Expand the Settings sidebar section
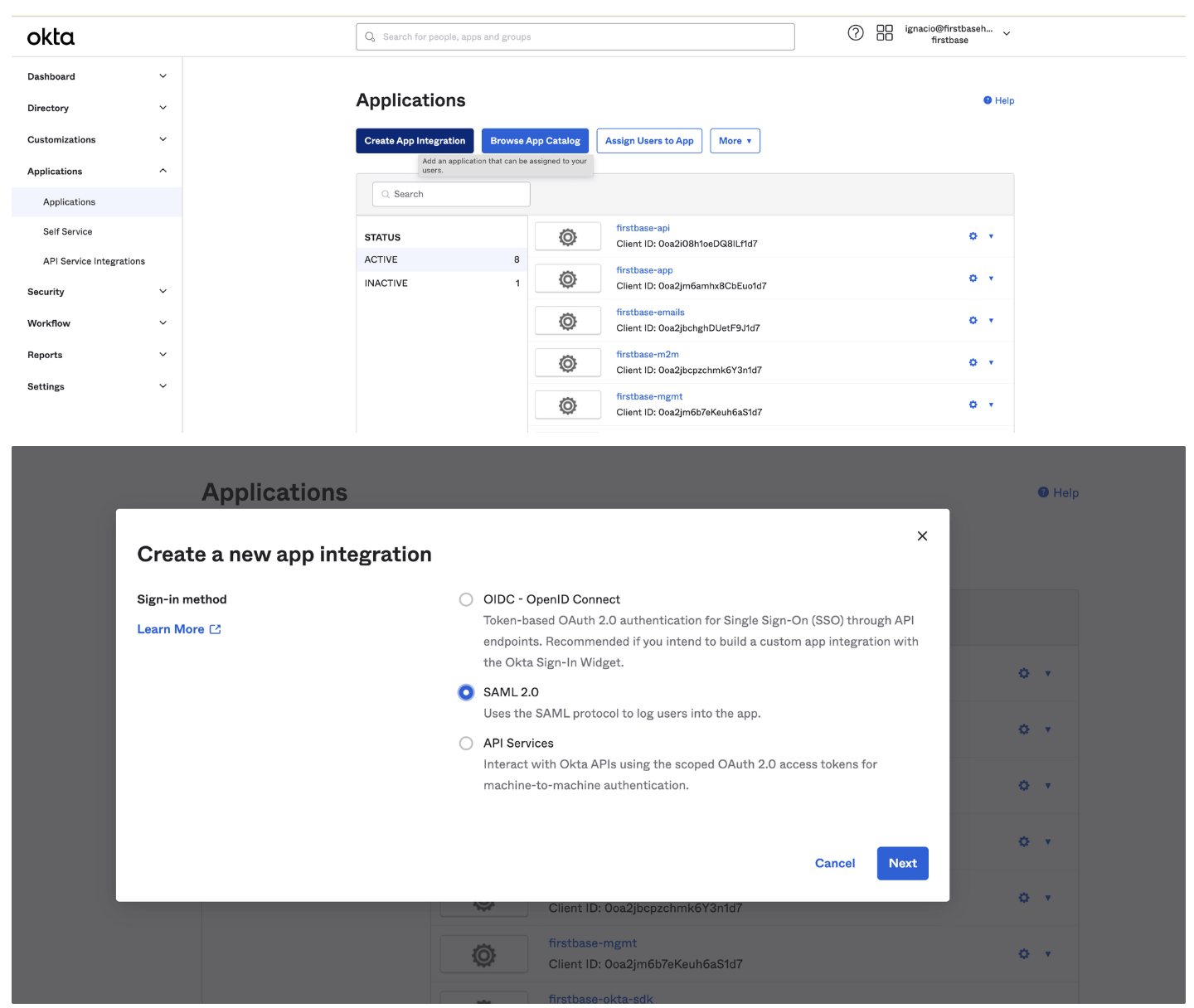 pyautogui.click(x=163, y=386)
